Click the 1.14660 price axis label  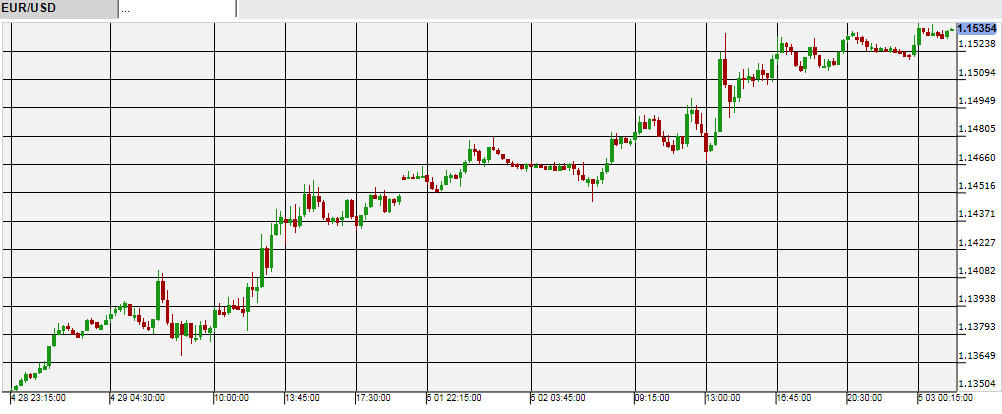coord(977,158)
